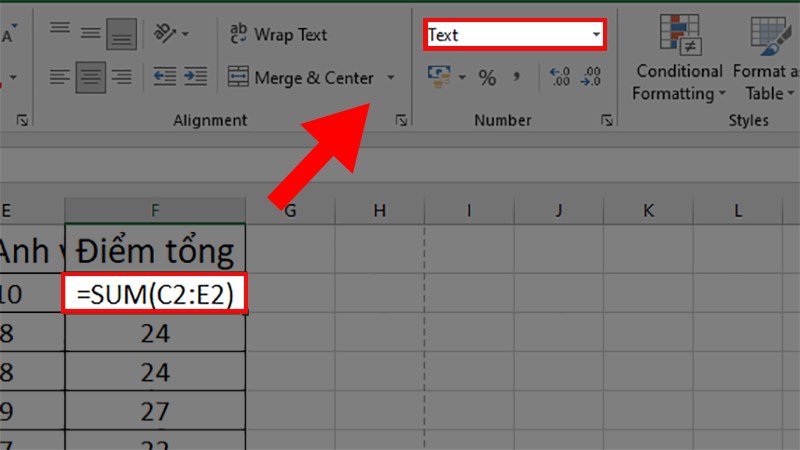This screenshot has width=800, height=450.
Task: Select the cell with =SUM(C2:E2)
Action: tap(155, 294)
